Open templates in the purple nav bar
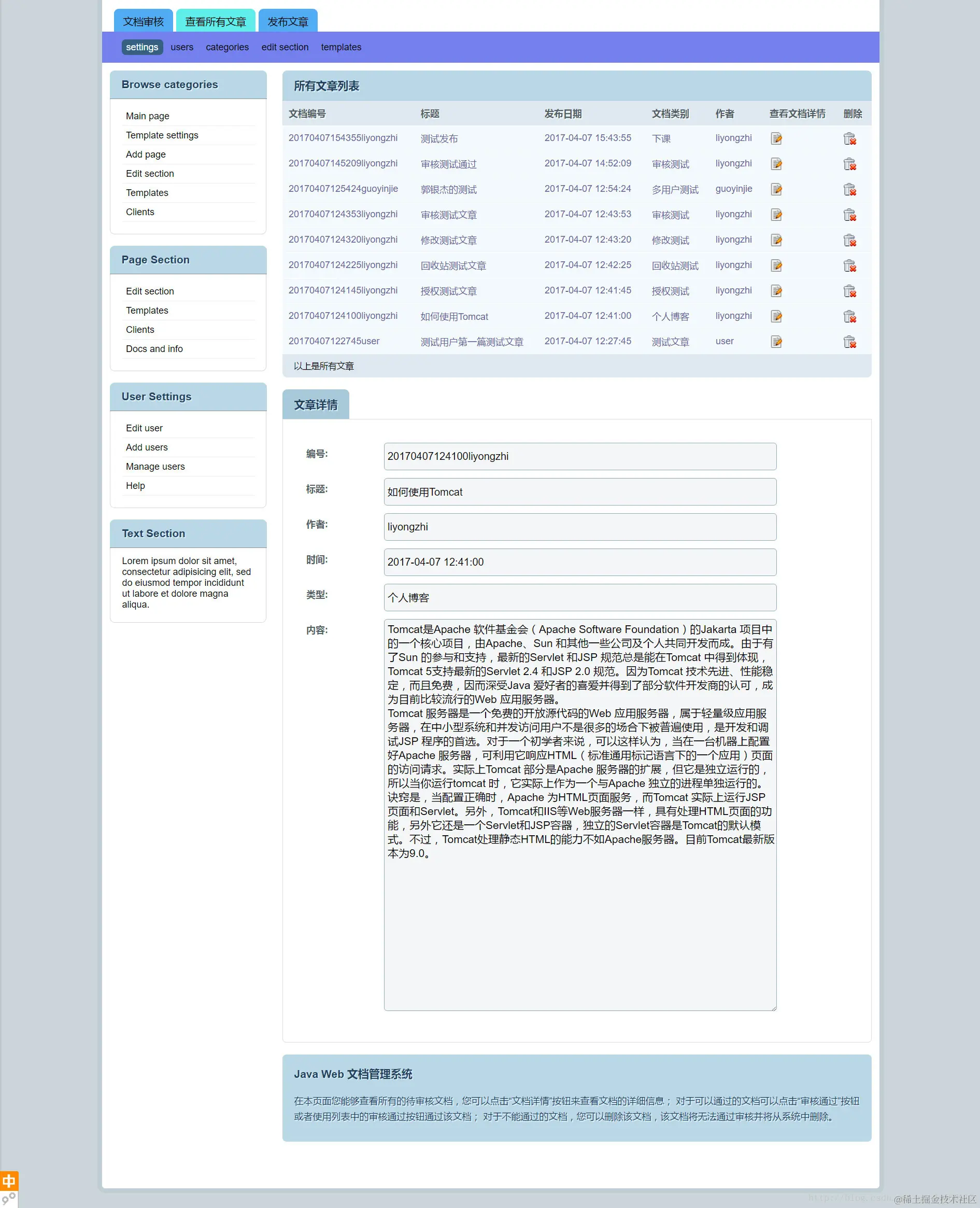Screen dimensions: 980x1208 [x=341, y=47]
